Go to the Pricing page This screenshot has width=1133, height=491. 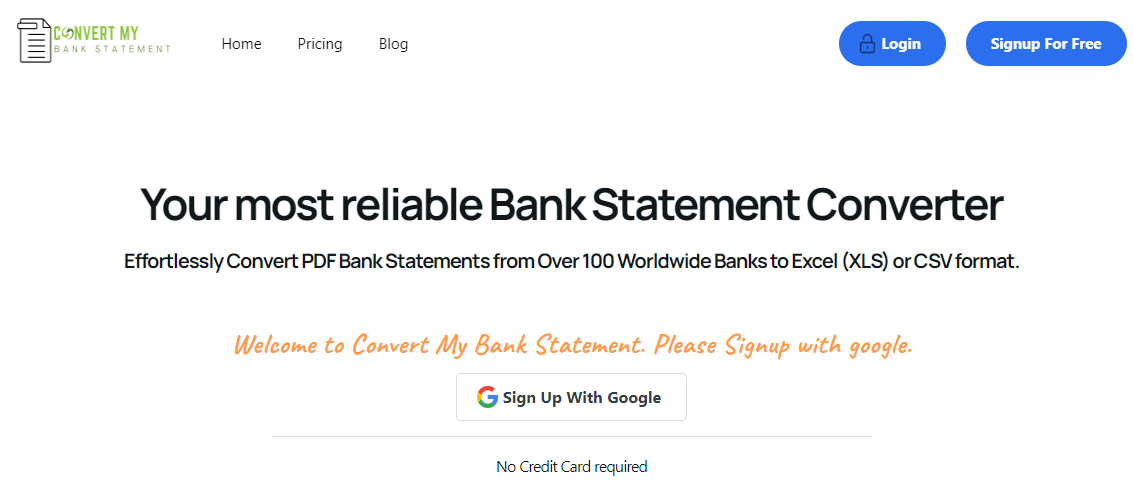click(320, 44)
